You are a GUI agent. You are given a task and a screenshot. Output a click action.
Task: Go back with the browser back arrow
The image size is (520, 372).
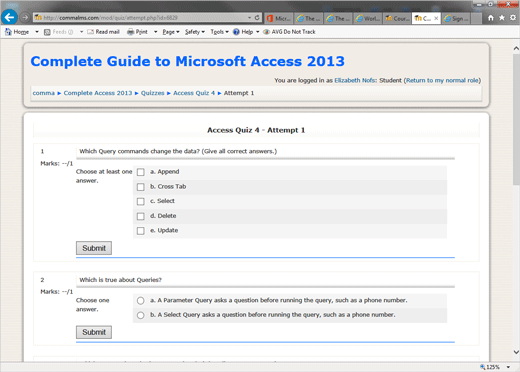pyautogui.click(x=9, y=17)
